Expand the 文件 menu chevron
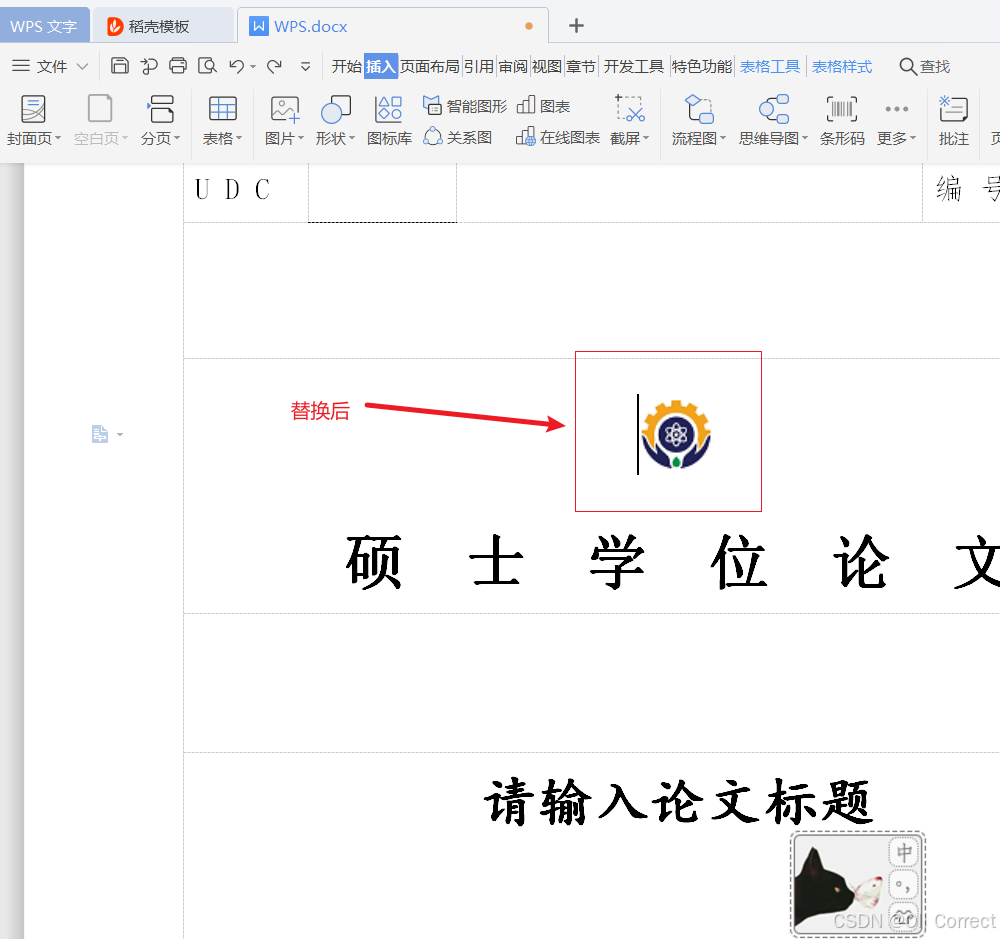Viewport: 1000px width, 939px height. (x=82, y=66)
